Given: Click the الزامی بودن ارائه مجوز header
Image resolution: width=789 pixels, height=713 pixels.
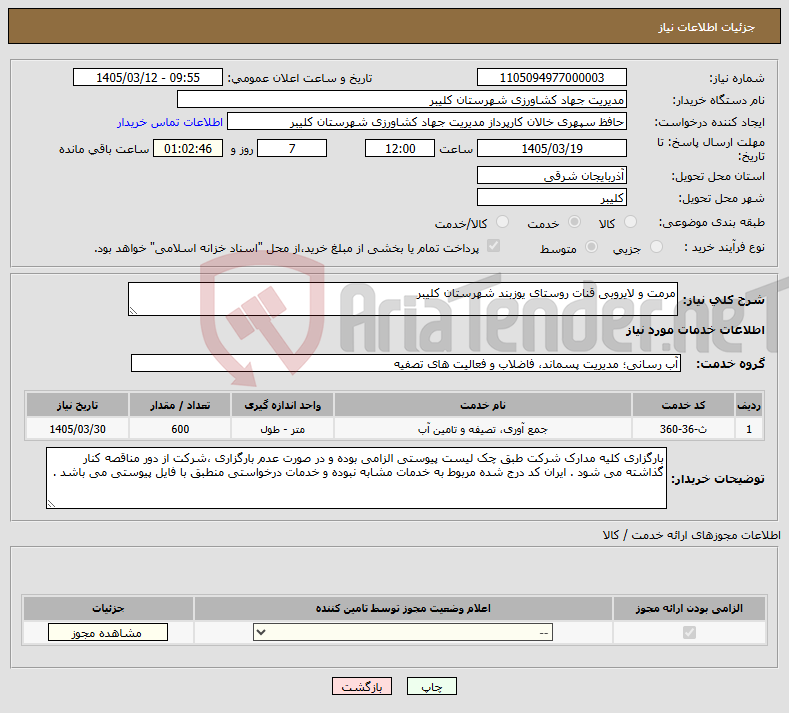Looking at the screenshot, I should click(x=689, y=608).
